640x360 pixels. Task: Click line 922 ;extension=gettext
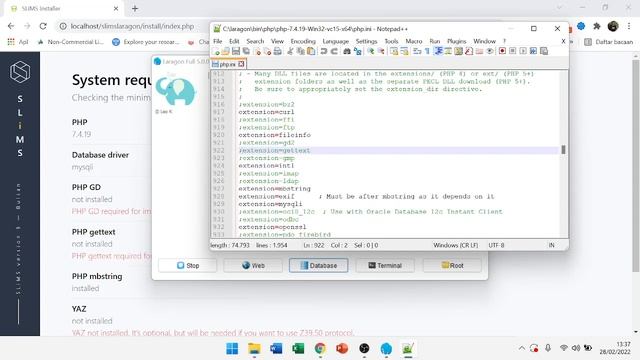click(274, 150)
